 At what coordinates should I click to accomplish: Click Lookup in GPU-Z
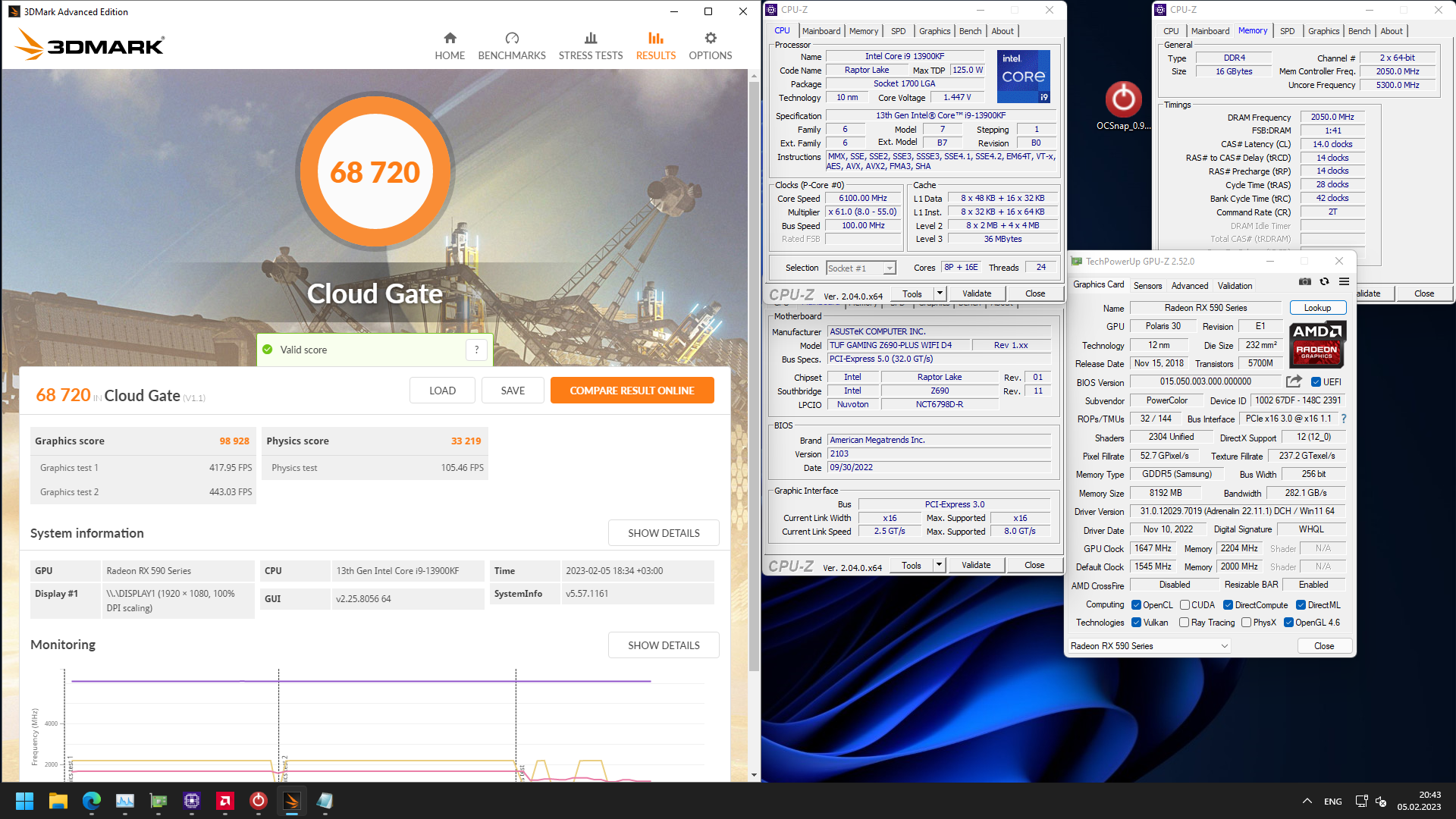1318,308
